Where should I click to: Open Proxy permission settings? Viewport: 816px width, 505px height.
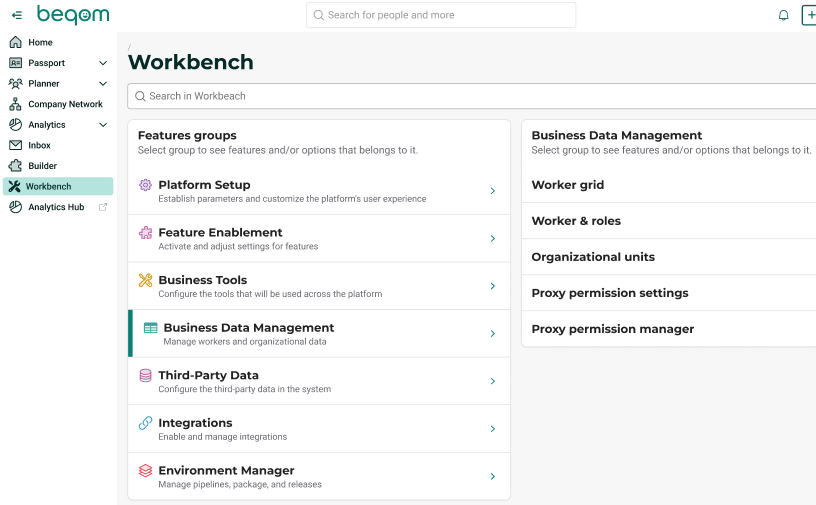point(610,293)
